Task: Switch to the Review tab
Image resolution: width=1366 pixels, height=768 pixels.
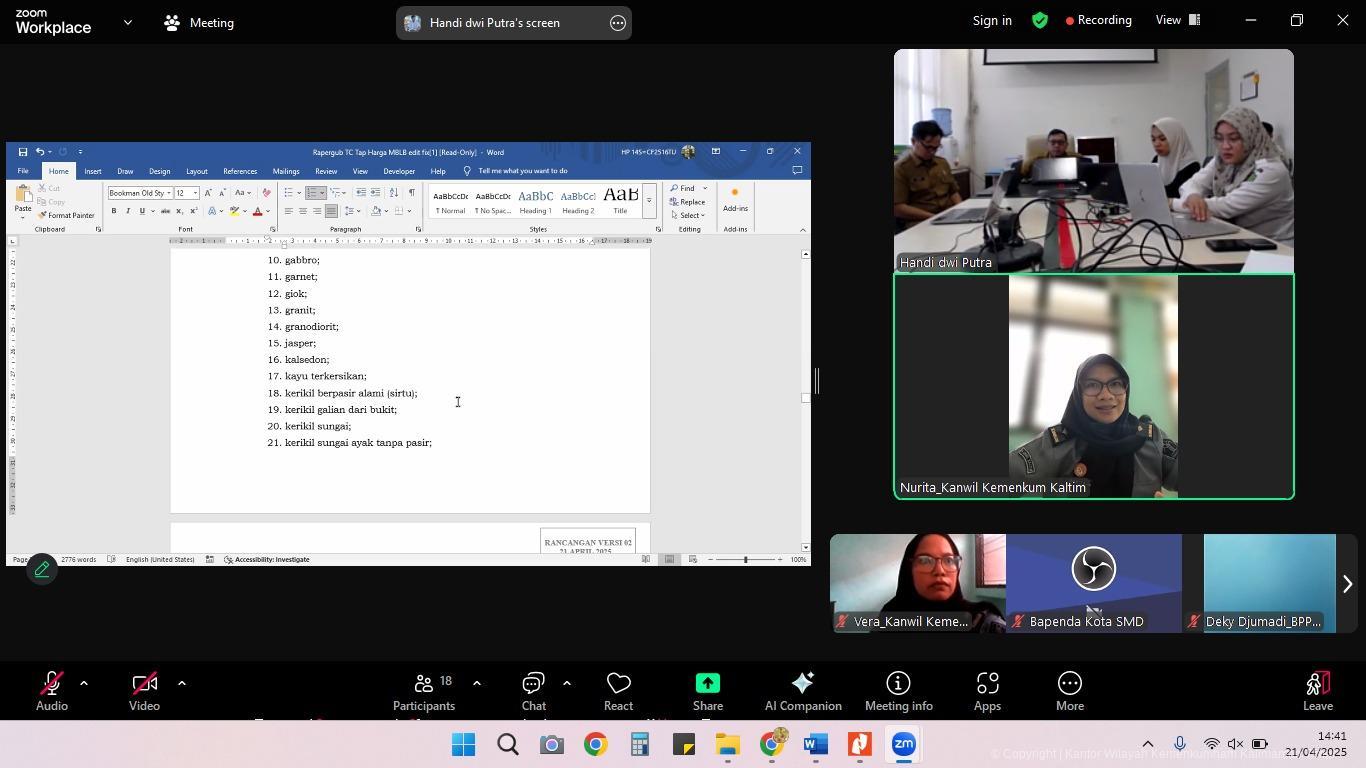Action: coord(326,171)
